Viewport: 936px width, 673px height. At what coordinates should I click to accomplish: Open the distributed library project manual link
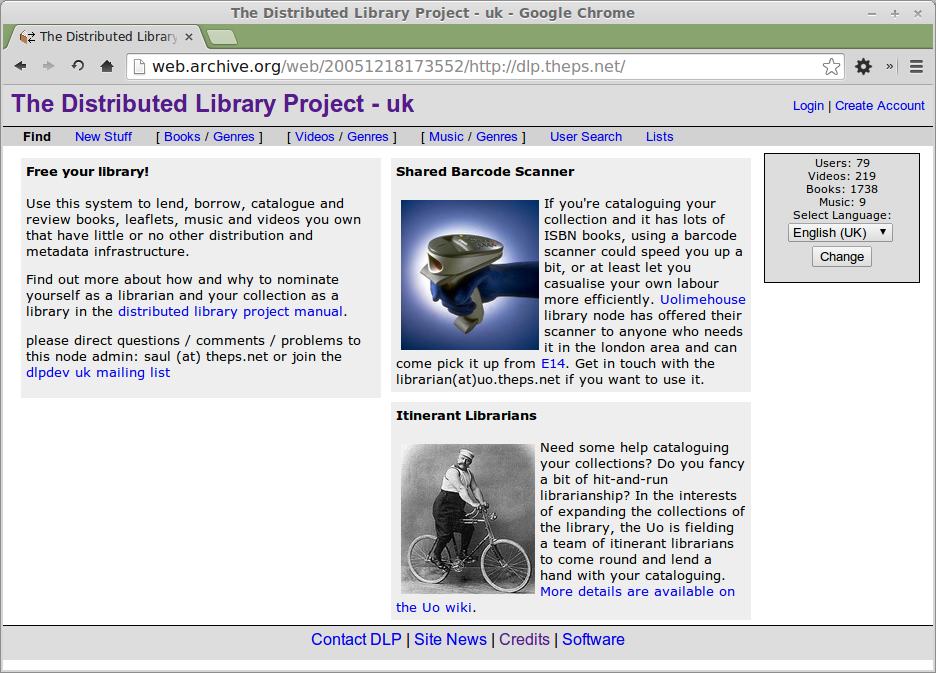pyautogui.click(x=230, y=312)
